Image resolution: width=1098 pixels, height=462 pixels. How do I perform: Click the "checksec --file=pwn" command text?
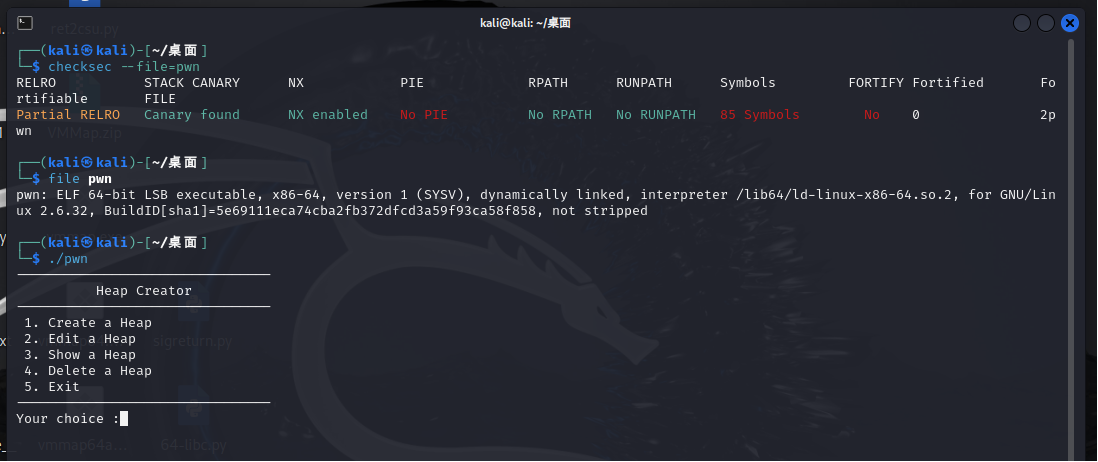(x=124, y=66)
